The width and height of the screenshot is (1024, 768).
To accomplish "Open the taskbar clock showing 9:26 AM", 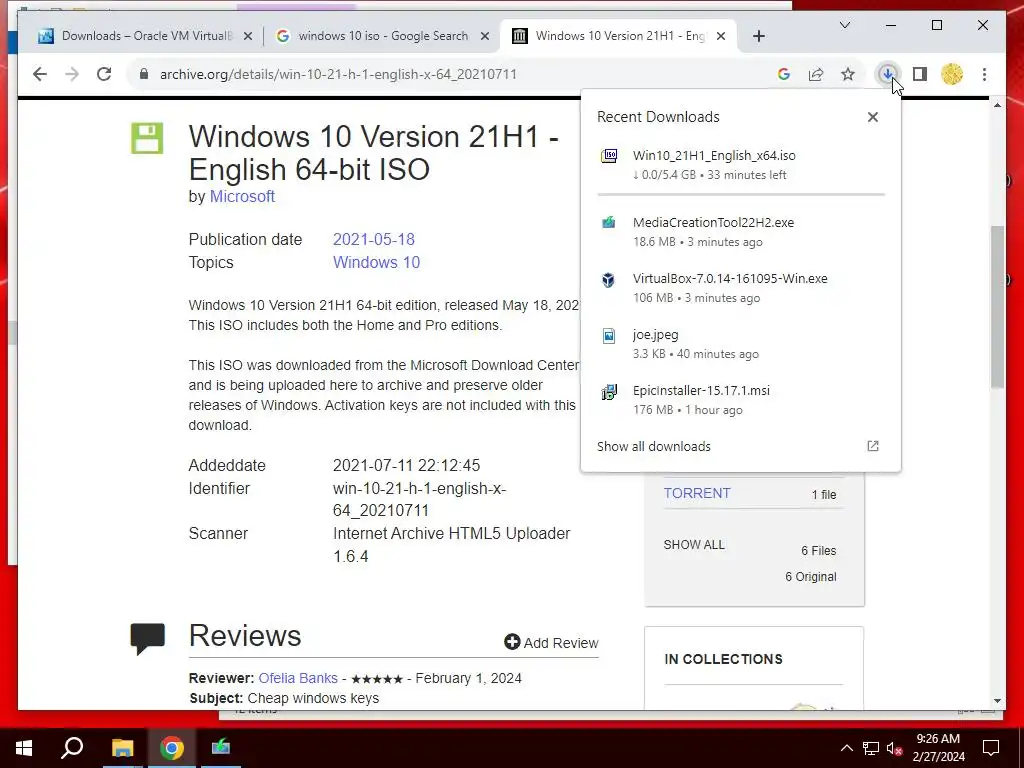I will coord(938,748).
